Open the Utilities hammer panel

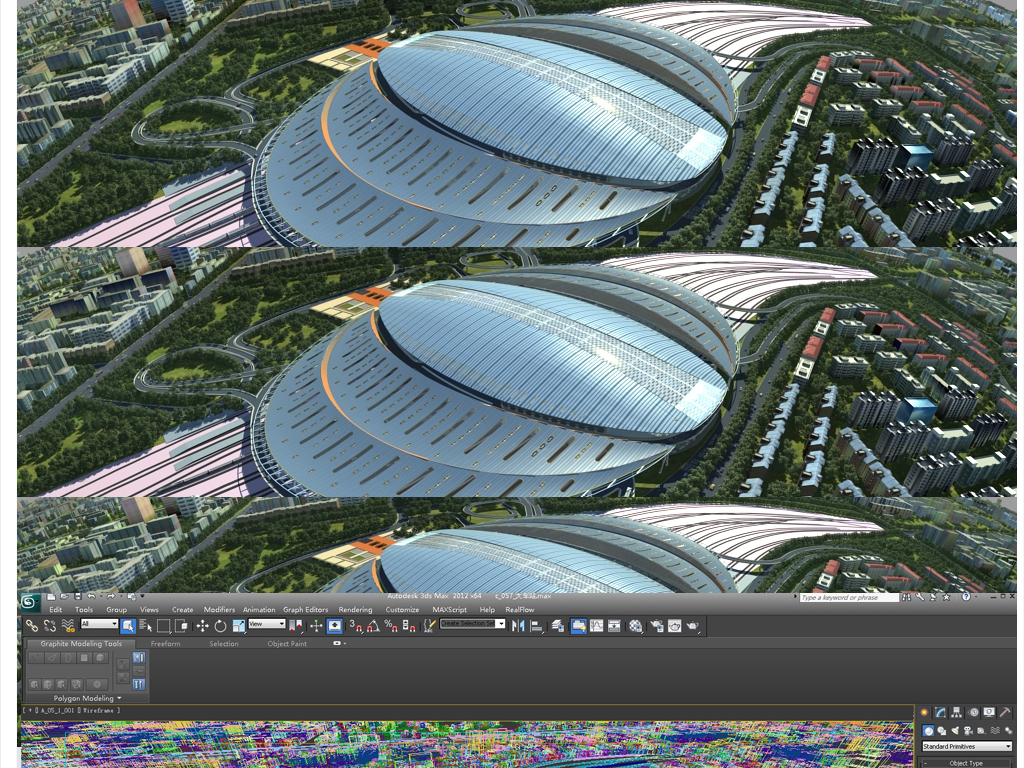1005,712
